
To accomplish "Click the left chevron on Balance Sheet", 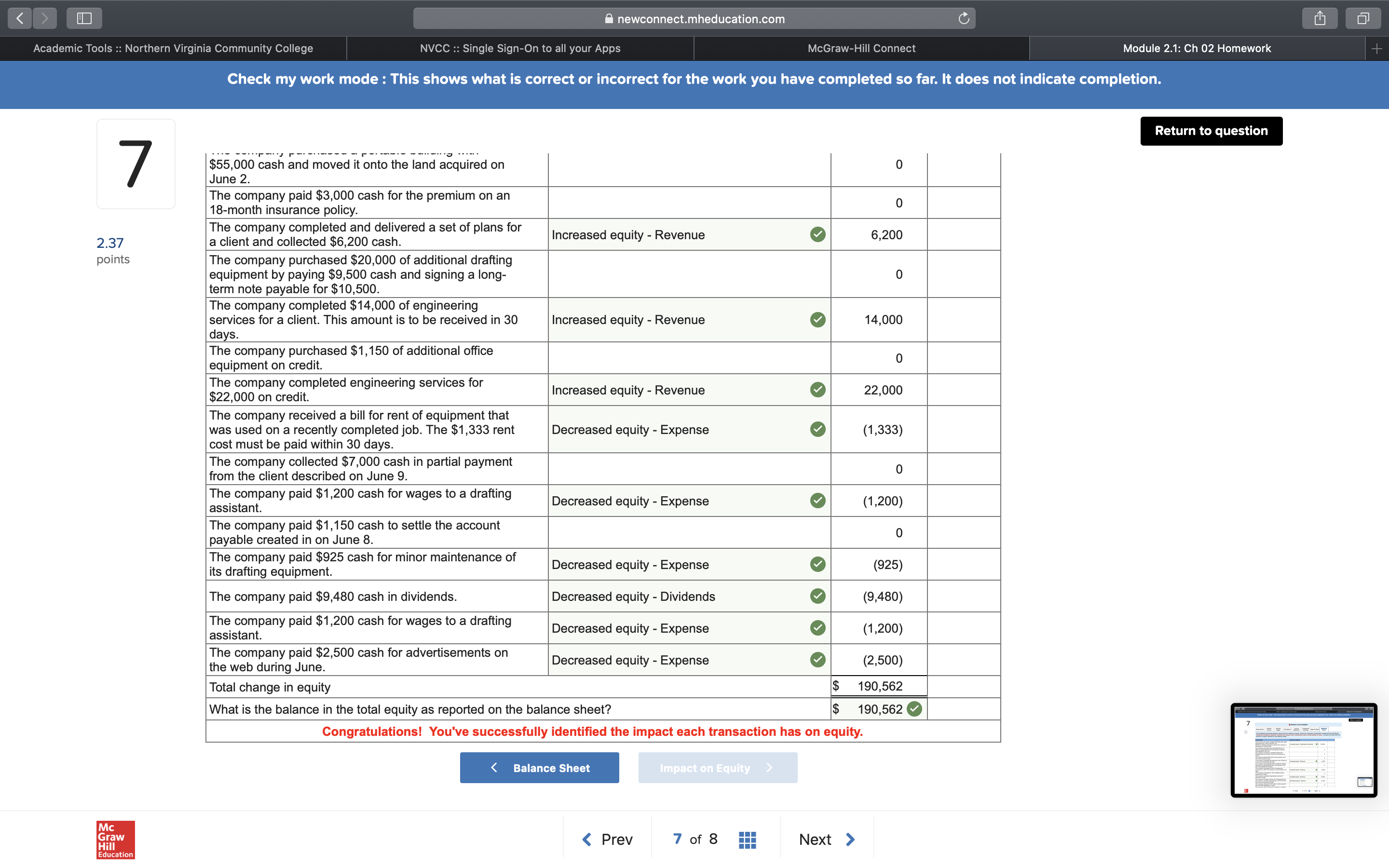I will (x=494, y=768).
